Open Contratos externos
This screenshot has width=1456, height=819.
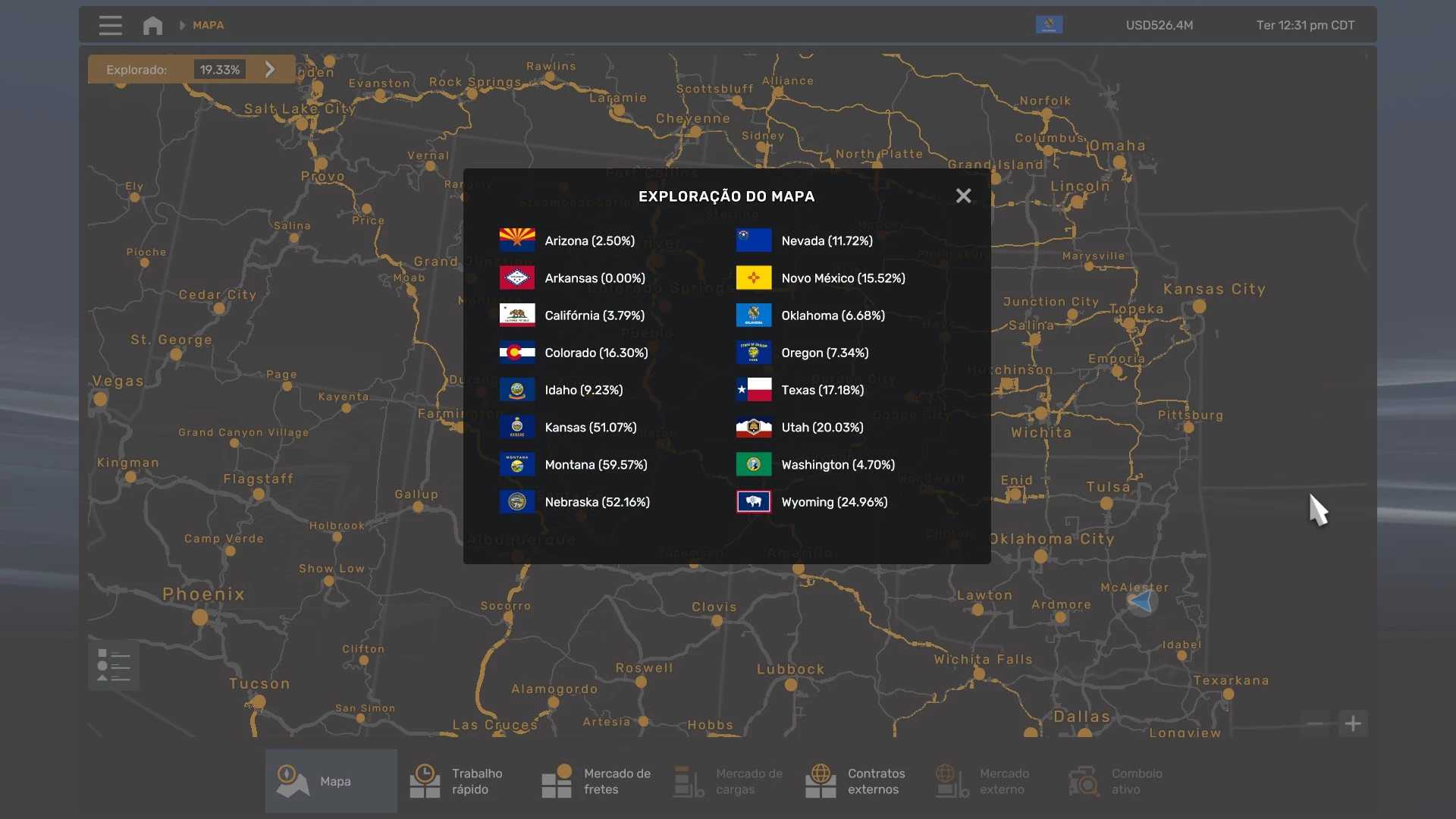click(859, 781)
